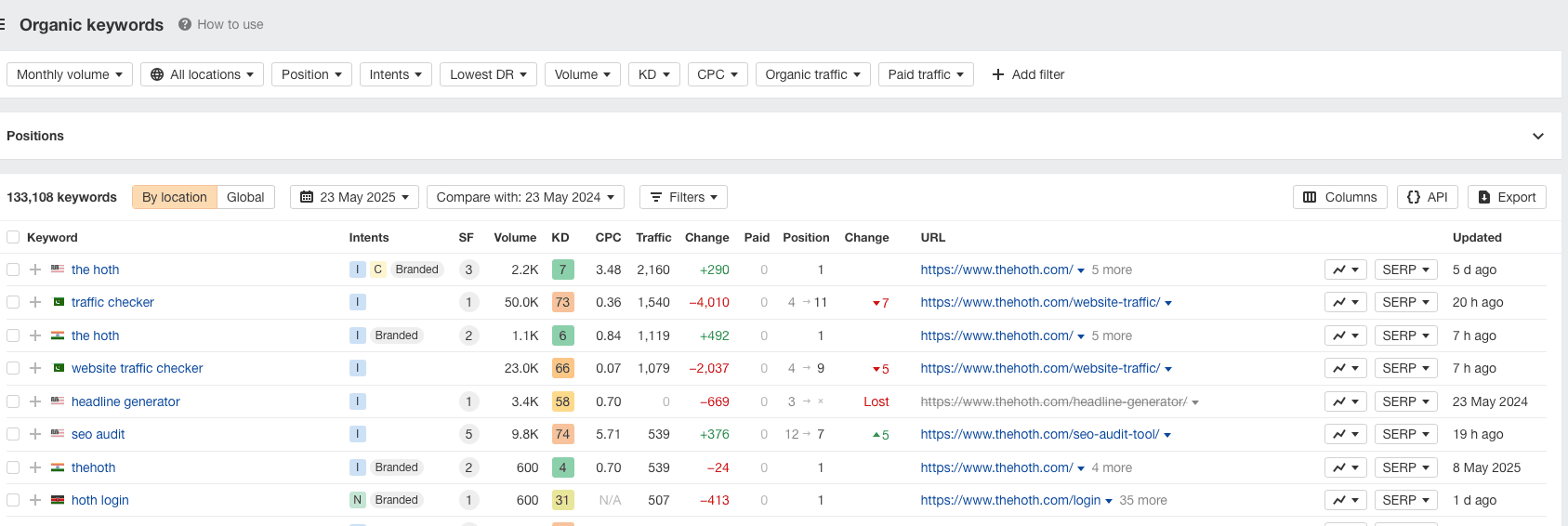Open the seo-audit-tool URL link
The width and height of the screenshot is (1568, 526).
click(x=1039, y=434)
